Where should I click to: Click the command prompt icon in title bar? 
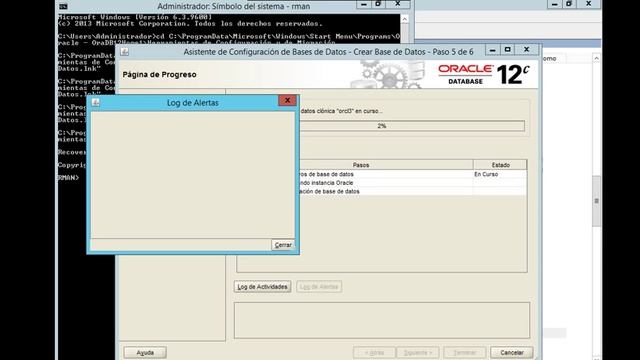(x=63, y=7)
